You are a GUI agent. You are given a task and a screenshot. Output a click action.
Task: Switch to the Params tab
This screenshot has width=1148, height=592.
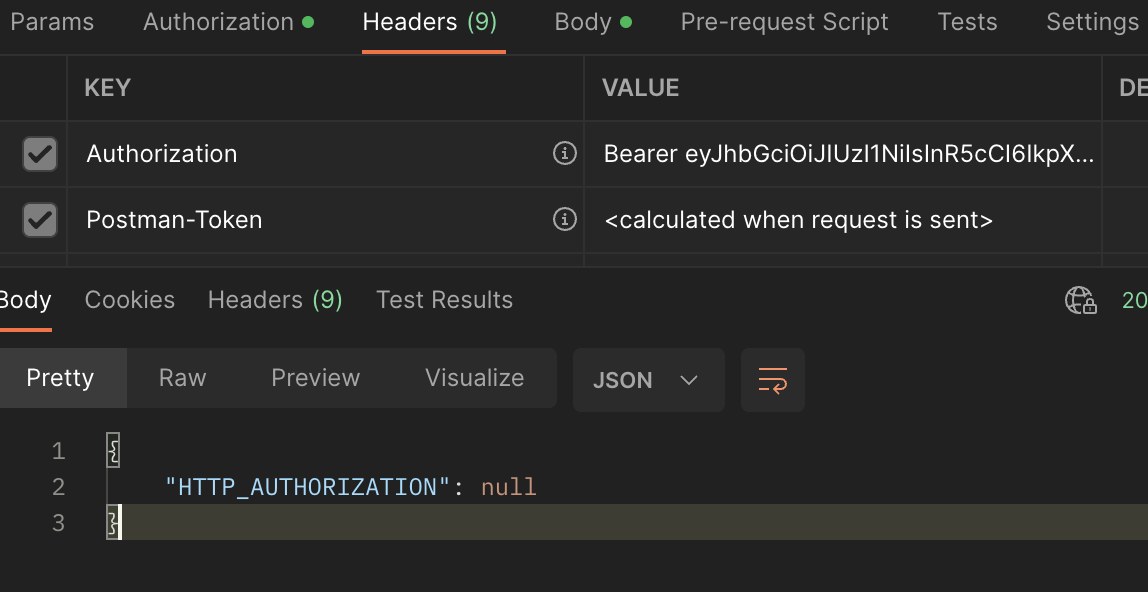(x=51, y=22)
